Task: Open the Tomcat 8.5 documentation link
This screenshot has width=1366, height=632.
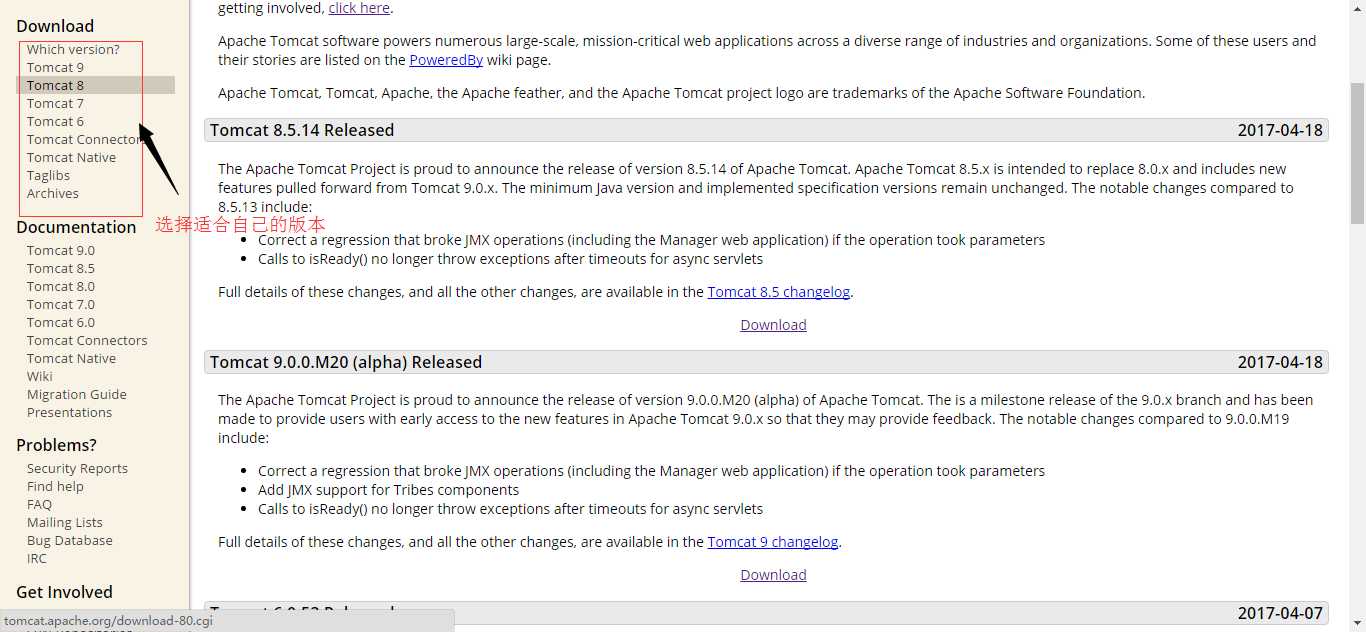Action: click(x=60, y=268)
